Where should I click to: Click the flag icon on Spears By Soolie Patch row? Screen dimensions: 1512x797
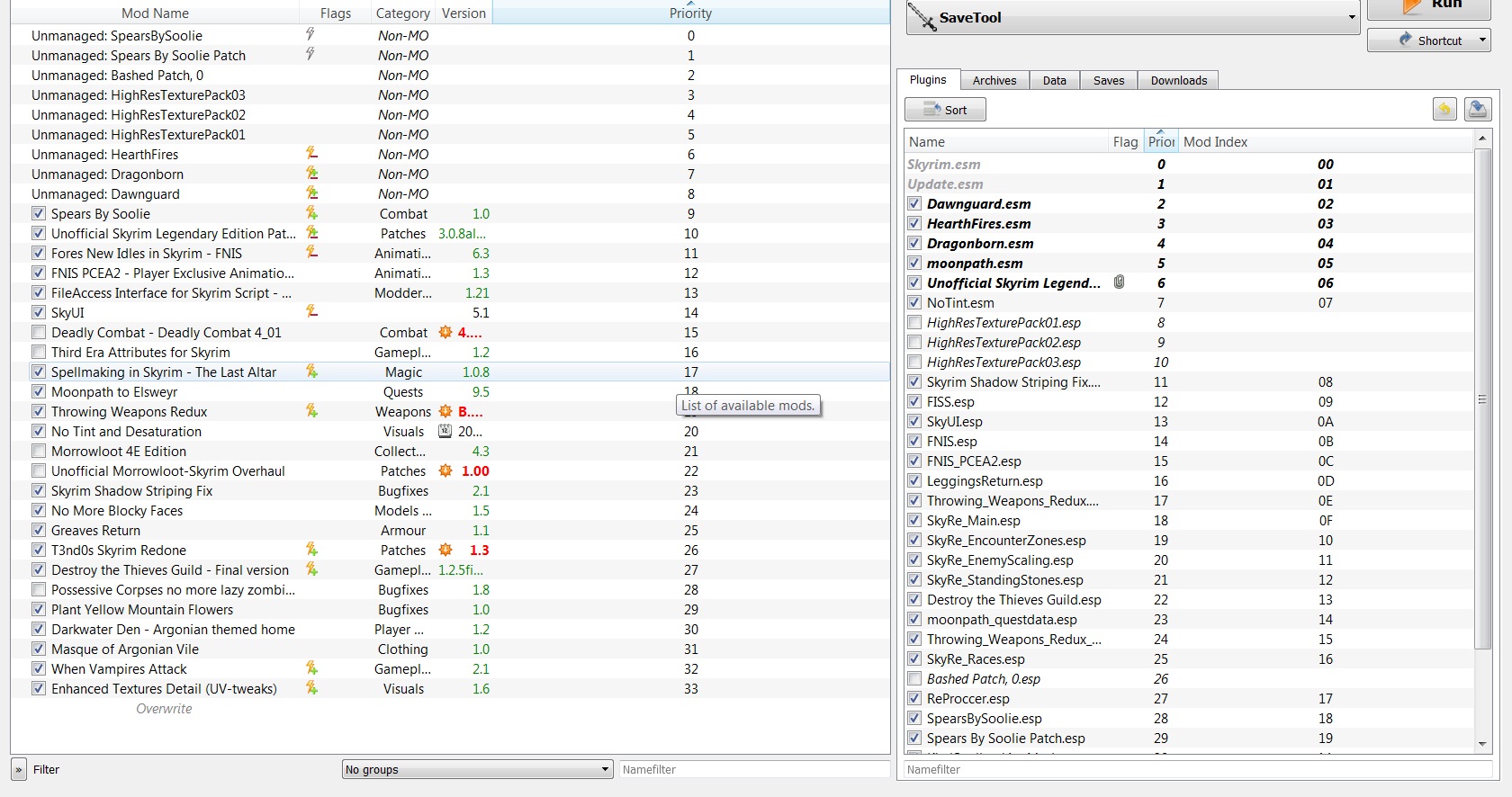click(310, 54)
